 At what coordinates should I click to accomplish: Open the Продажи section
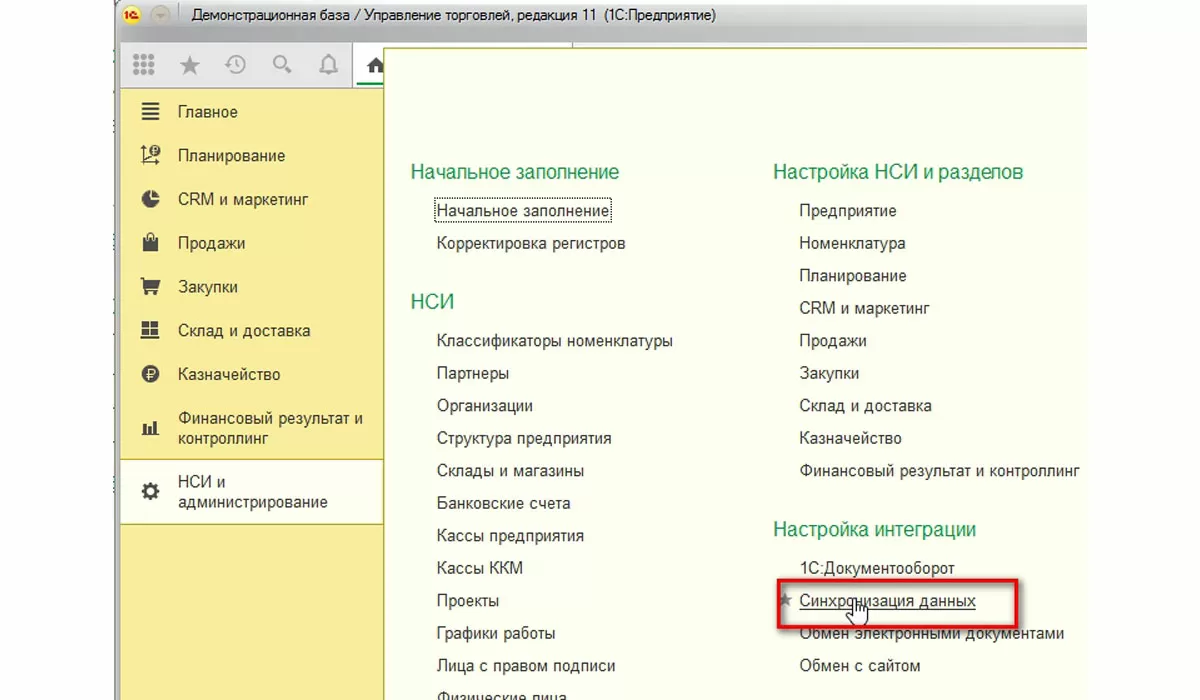(251, 243)
